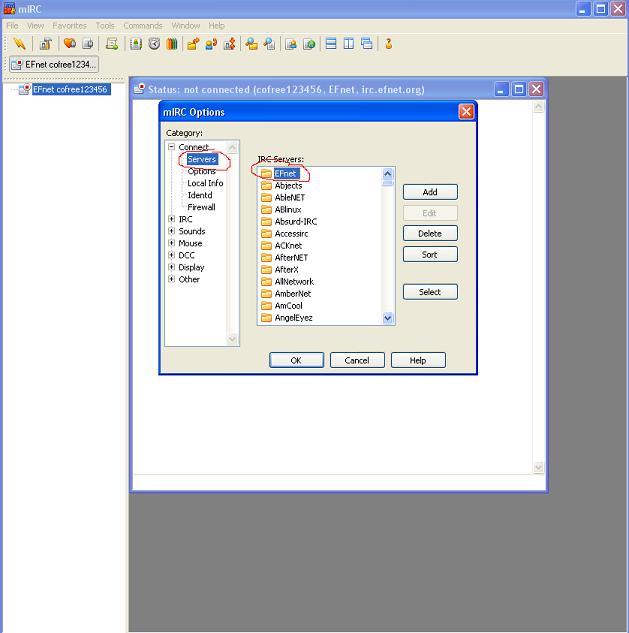Open the Address Book toolbar icon
629x633 pixels.
(x=136, y=44)
